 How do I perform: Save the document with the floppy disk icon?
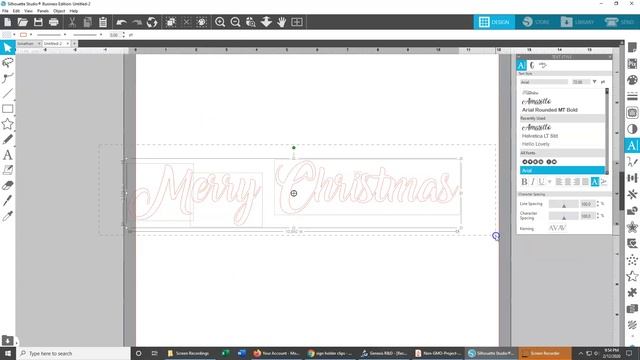[38, 22]
